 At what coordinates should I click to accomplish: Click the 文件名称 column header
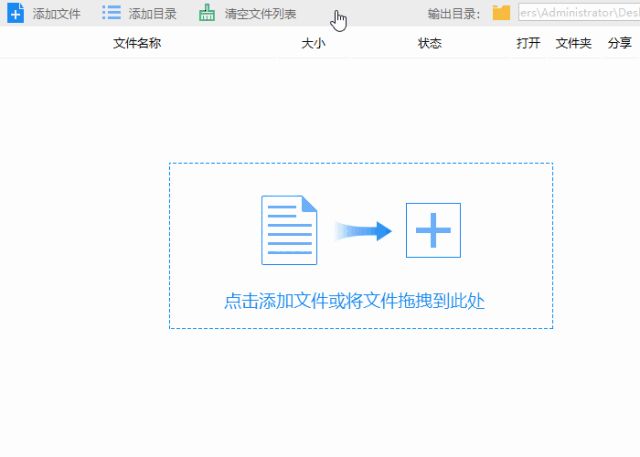pyautogui.click(x=137, y=43)
